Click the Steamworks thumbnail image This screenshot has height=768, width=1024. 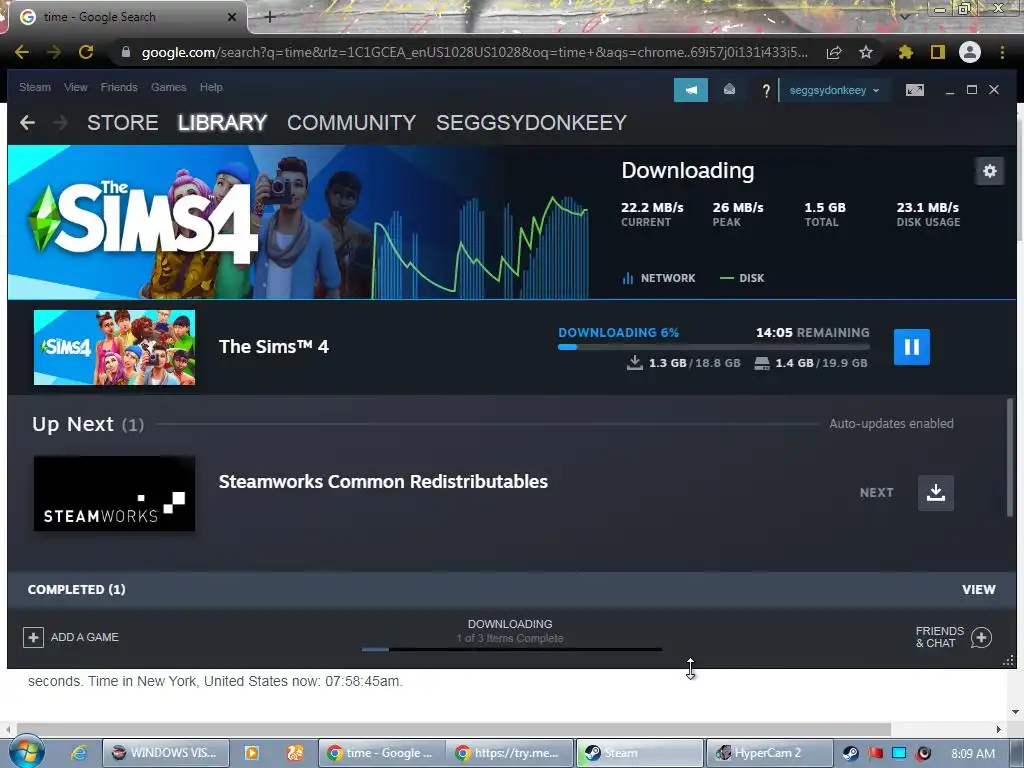[114, 494]
